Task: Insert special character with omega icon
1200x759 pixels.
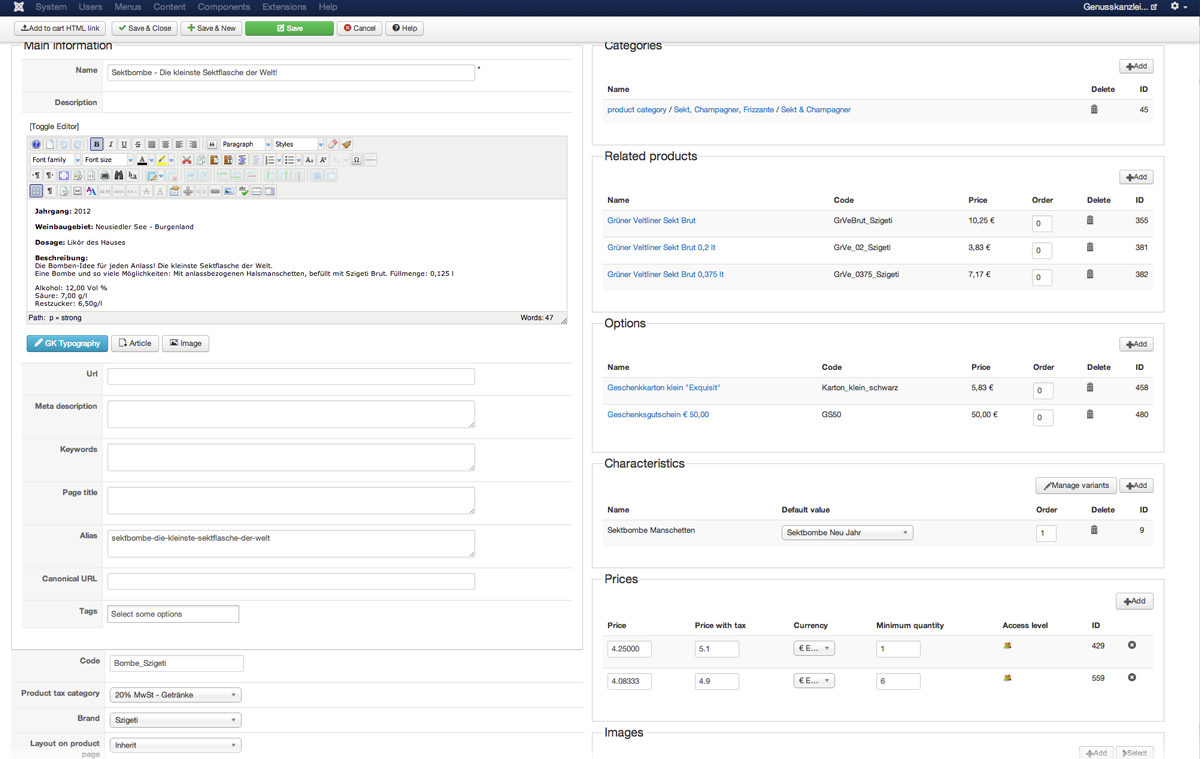Action: click(x=356, y=160)
